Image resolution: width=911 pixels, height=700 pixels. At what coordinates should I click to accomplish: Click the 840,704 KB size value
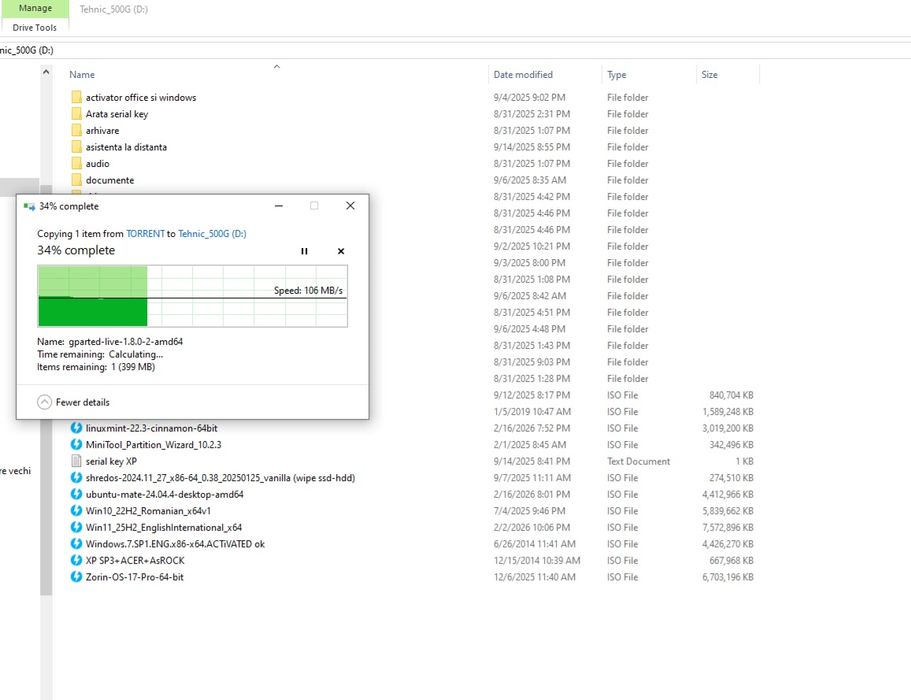[731, 395]
